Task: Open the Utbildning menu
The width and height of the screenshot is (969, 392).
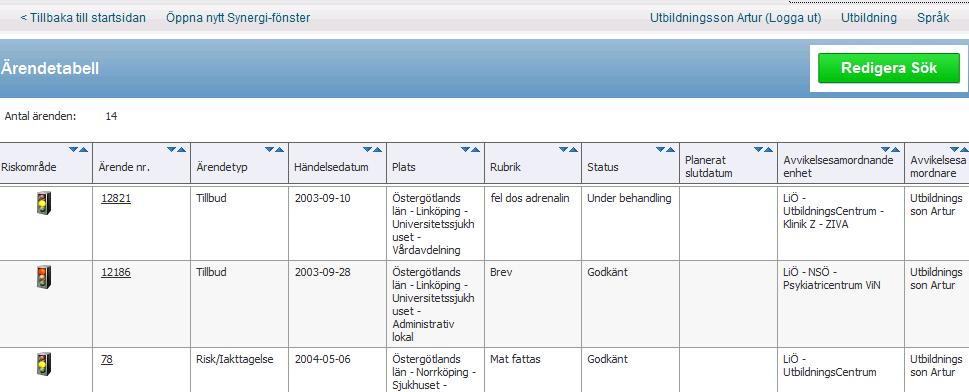Action: [868, 18]
